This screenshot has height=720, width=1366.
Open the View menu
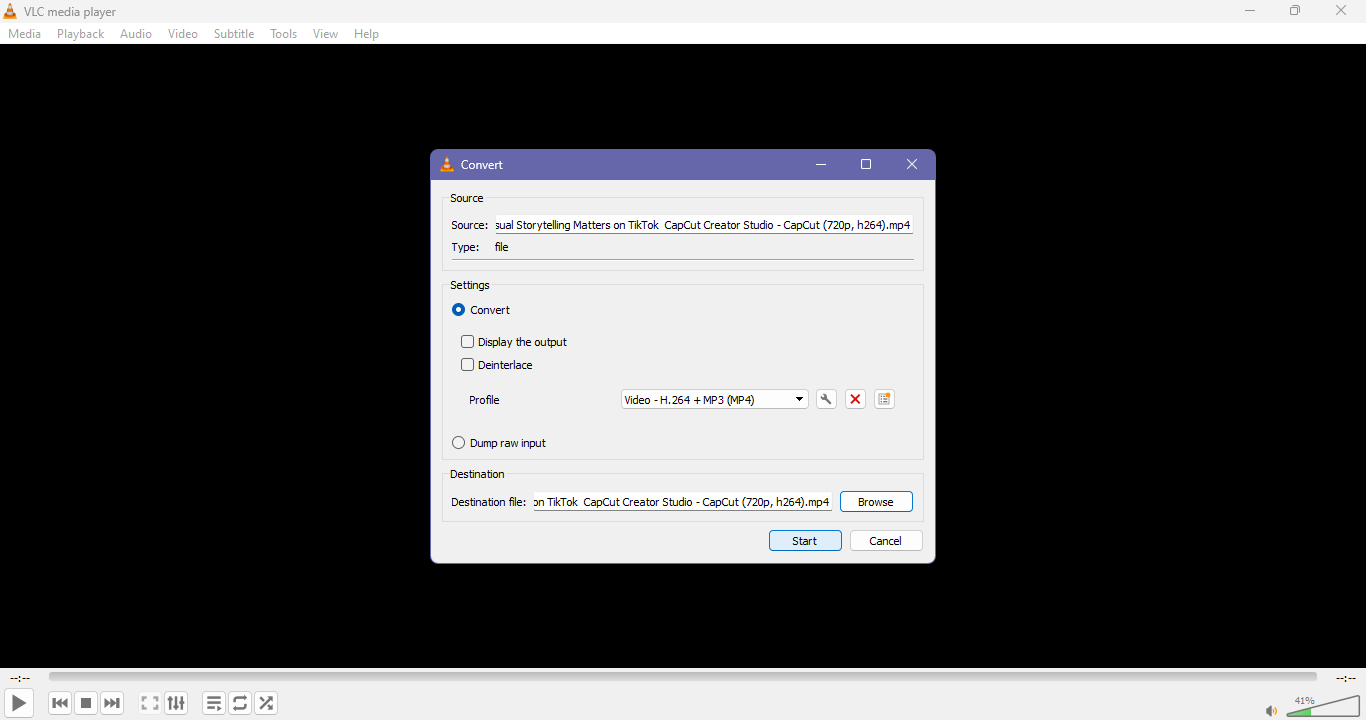point(326,34)
